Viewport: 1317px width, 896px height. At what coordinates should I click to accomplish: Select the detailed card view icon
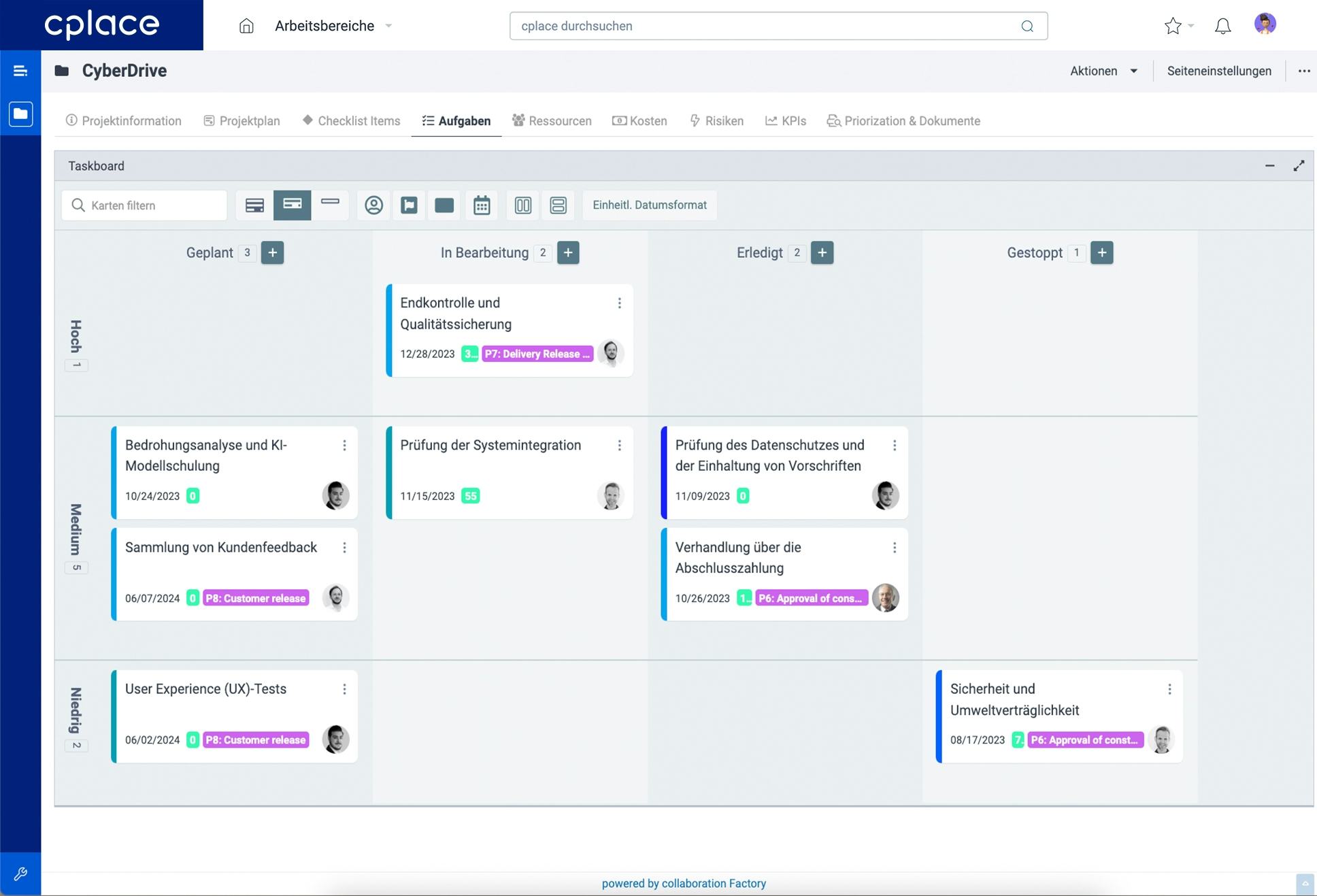(254, 205)
